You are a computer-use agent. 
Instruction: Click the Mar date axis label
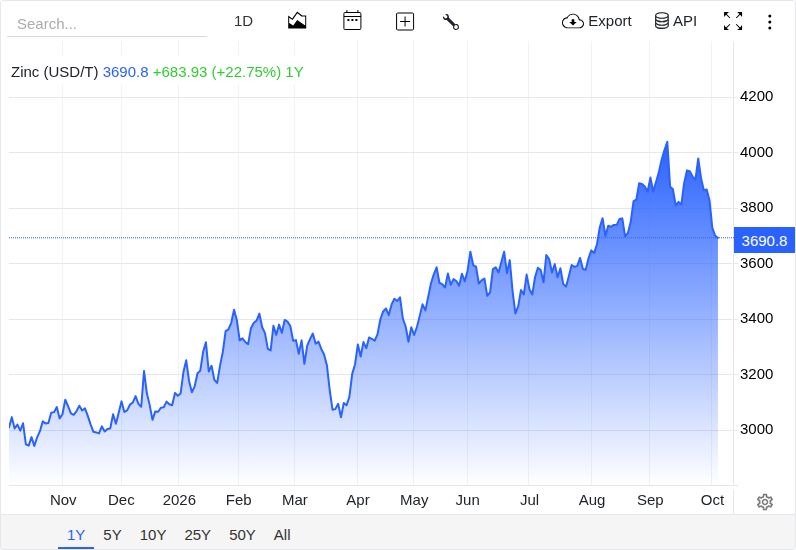coord(295,500)
